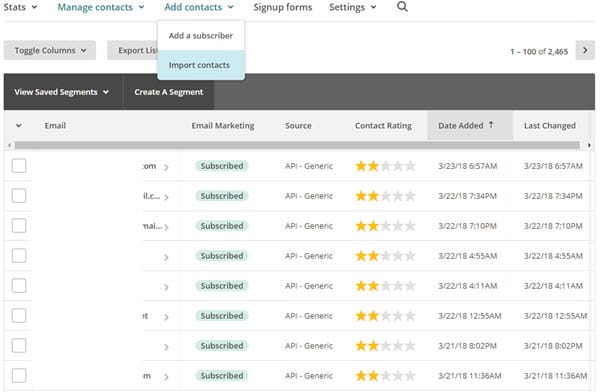Open select-all chevron in table header
The width and height of the screenshot is (600, 392).
[x=18, y=126]
